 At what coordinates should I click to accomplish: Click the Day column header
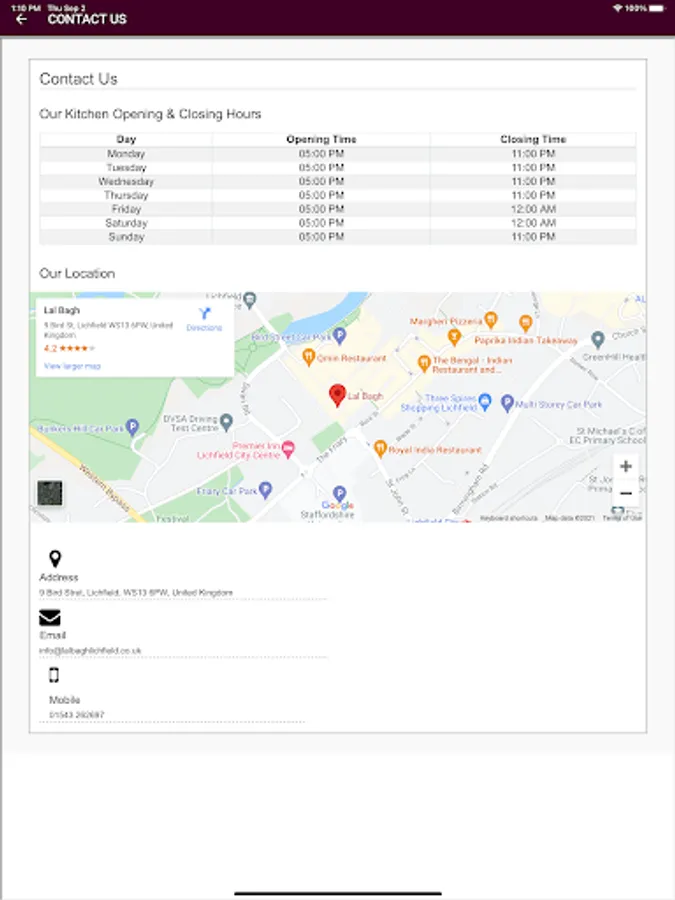pyautogui.click(x=126, y=139)
